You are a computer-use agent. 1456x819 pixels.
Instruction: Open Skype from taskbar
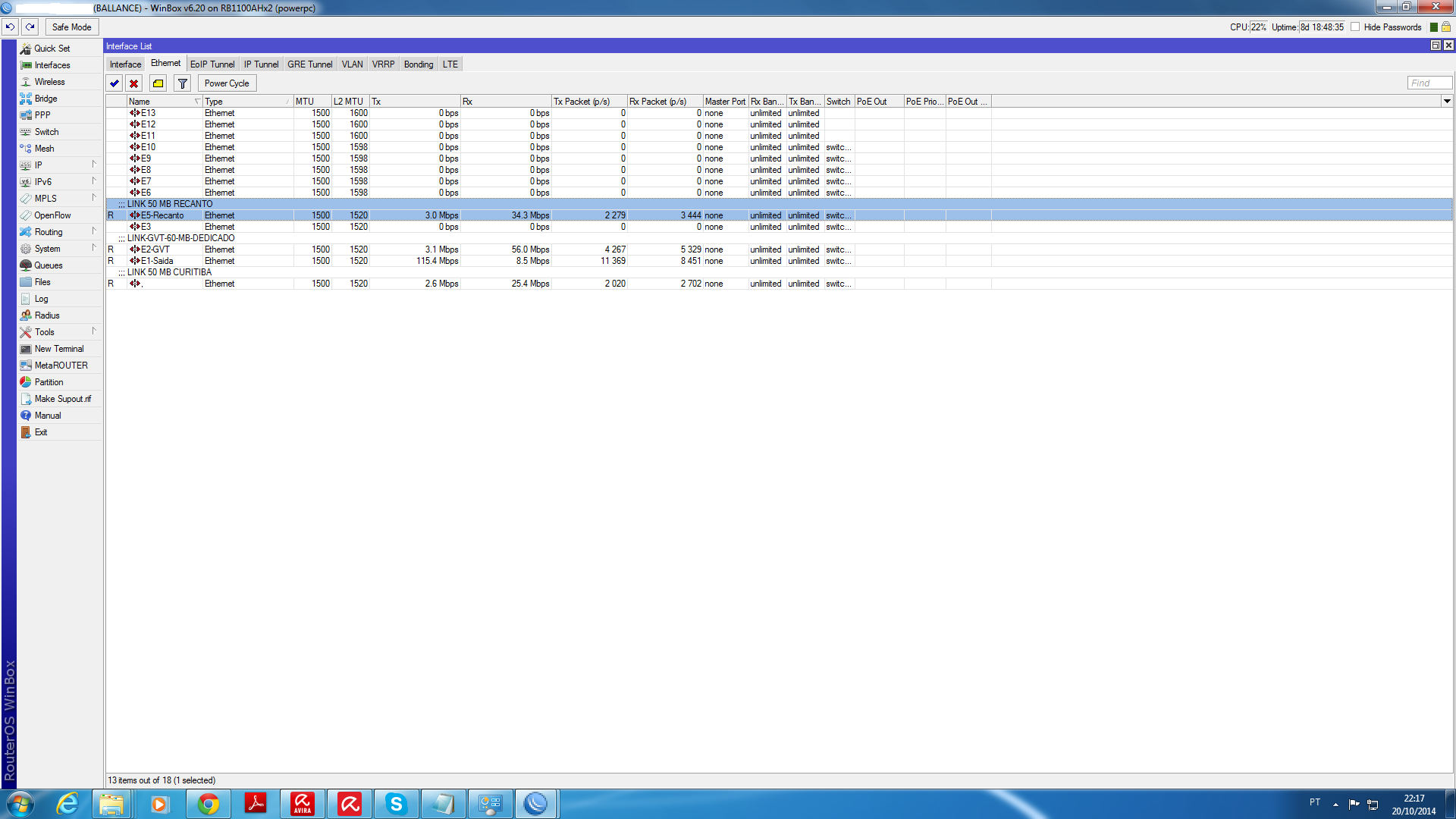click(x=396, y=804)
